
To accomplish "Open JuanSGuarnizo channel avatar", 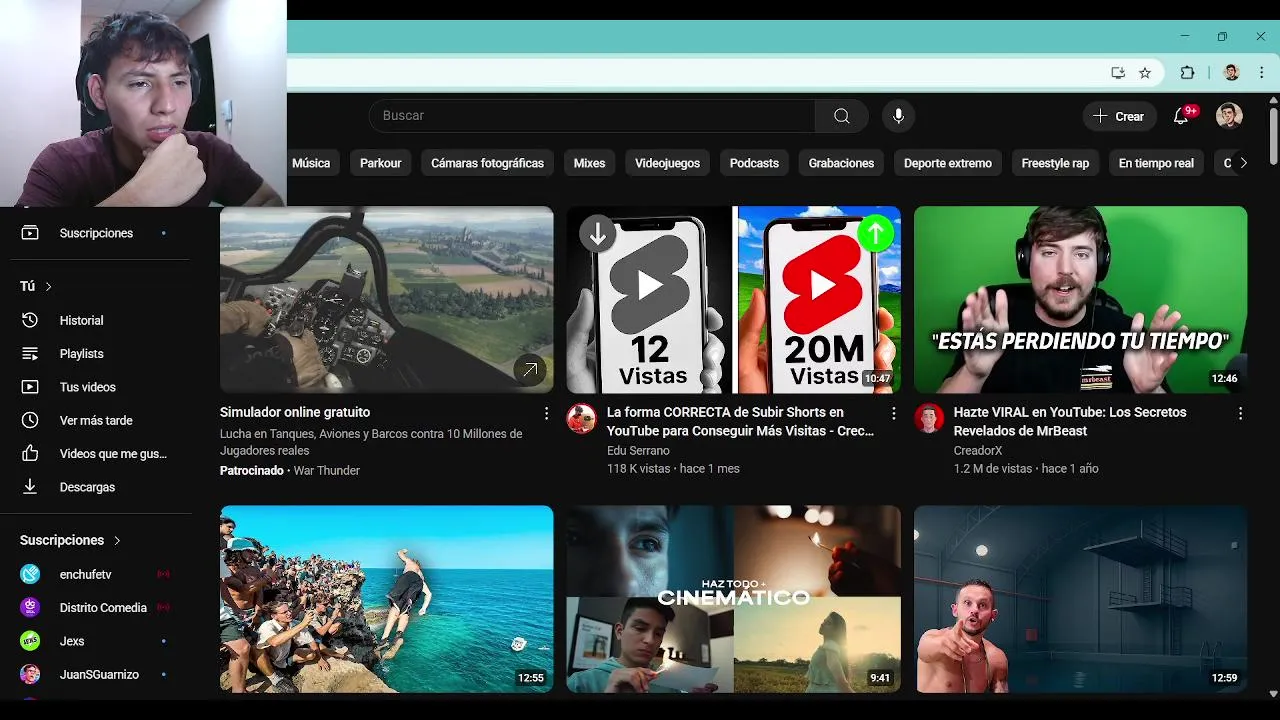I will (x=30, y=675).
